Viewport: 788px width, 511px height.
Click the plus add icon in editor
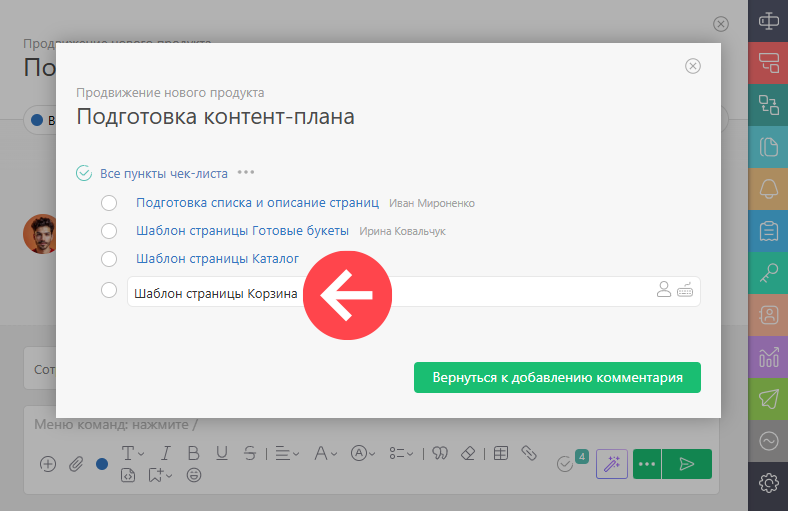coord(48,464)
